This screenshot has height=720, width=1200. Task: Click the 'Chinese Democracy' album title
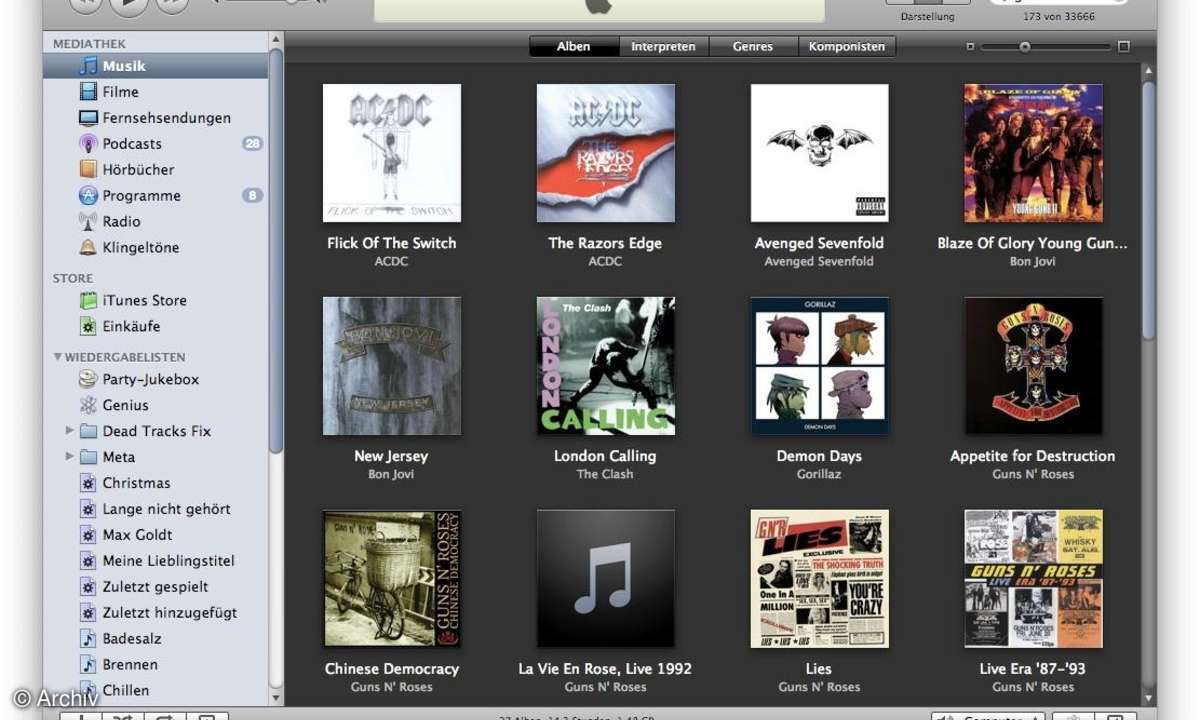(392, 669)
